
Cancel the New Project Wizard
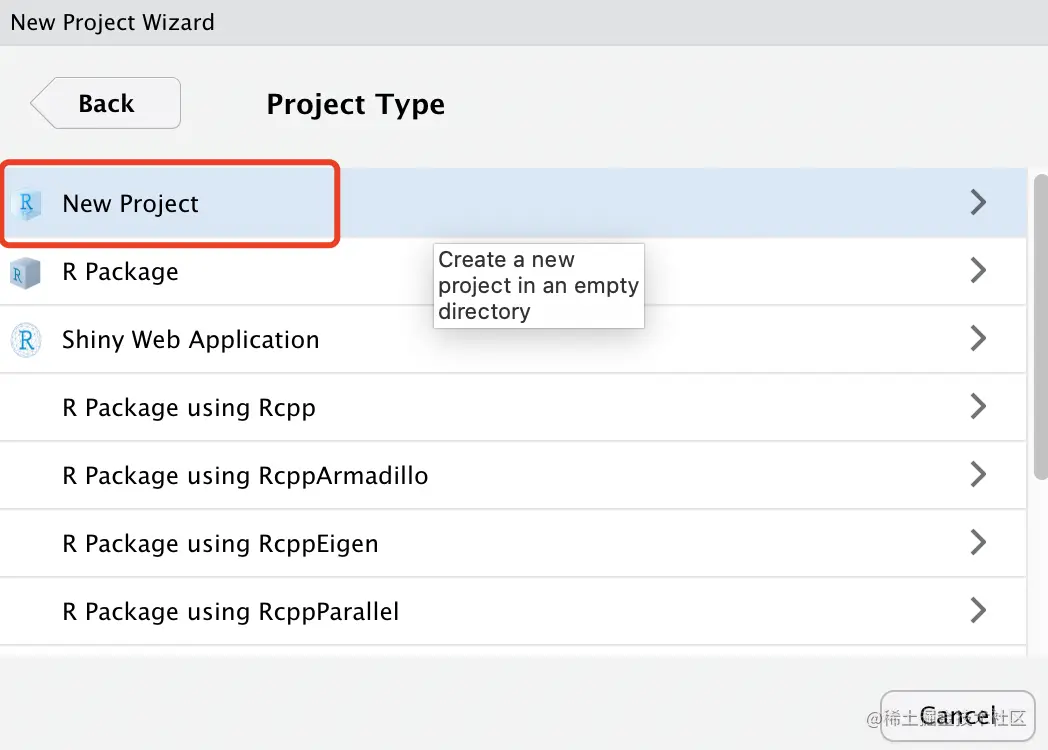(957, 716)
